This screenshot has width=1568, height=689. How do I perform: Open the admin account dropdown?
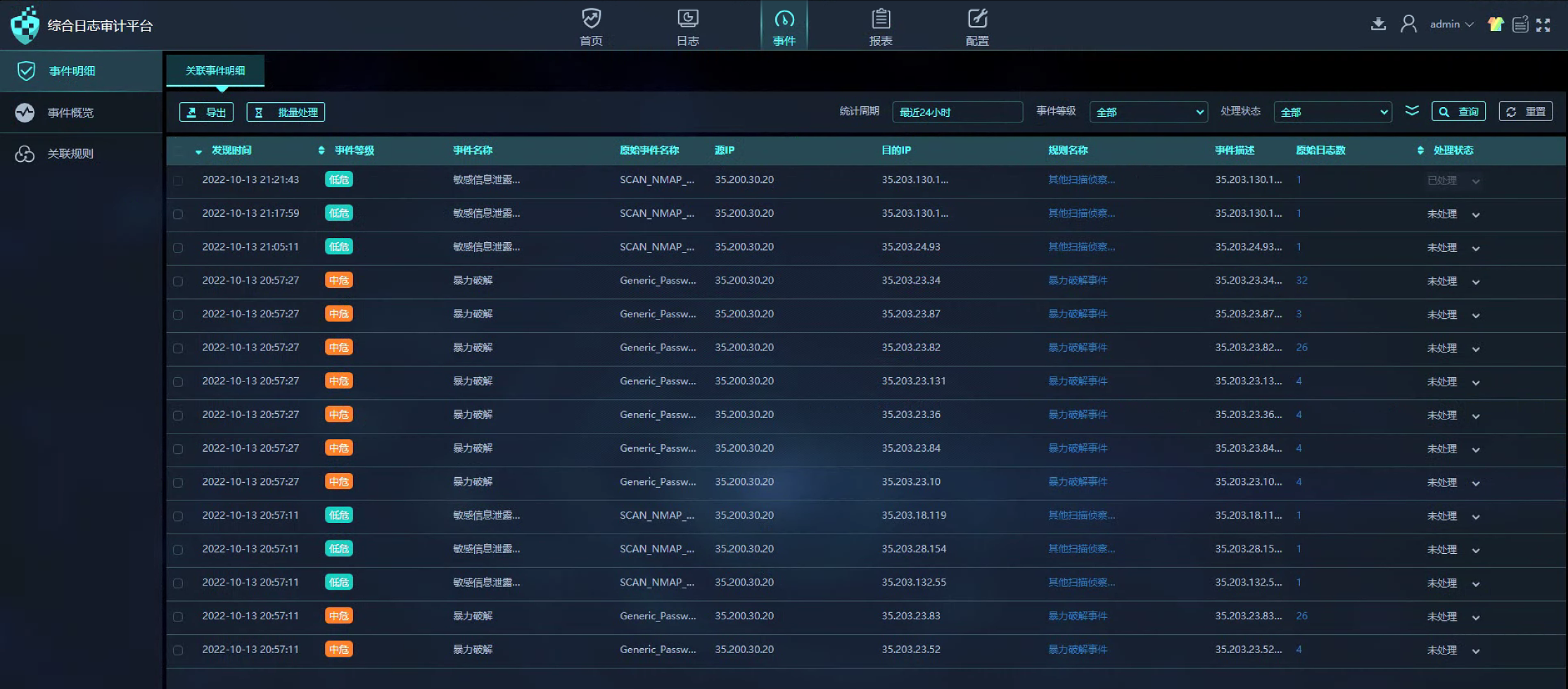[x=1451, y=25]
